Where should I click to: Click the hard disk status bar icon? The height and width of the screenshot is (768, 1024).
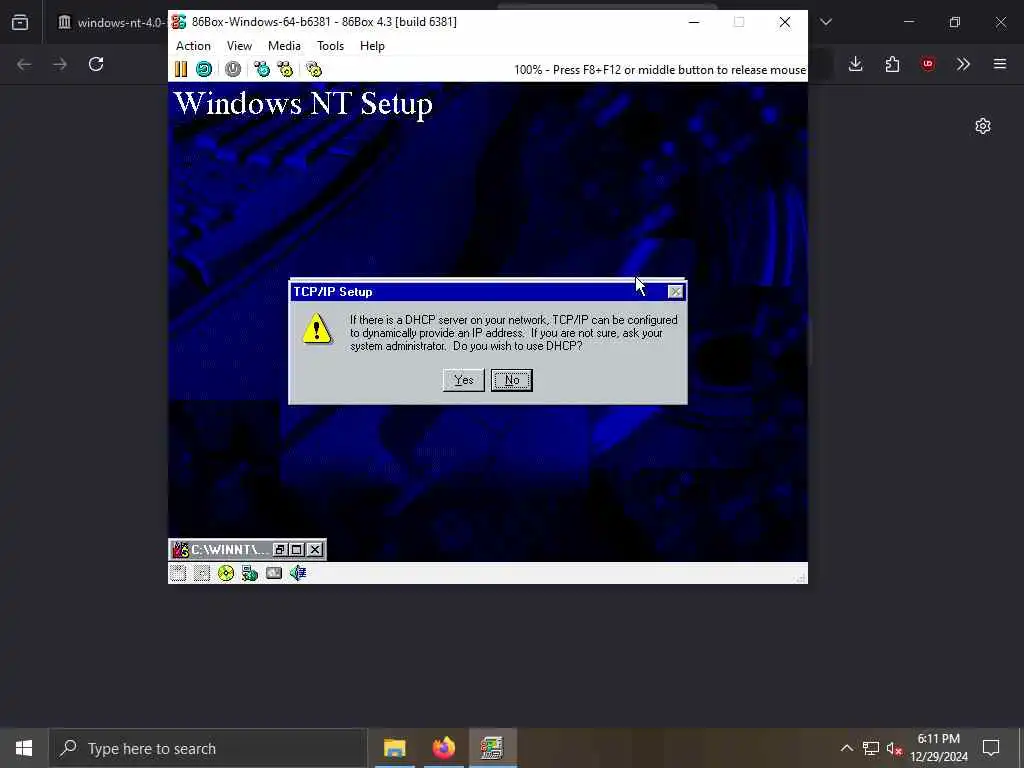point(274,573)
